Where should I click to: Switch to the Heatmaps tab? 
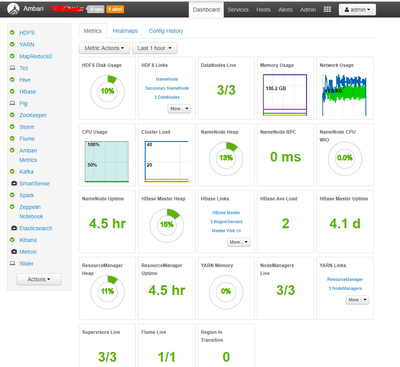pyautogui.click(x=125, y=31)
